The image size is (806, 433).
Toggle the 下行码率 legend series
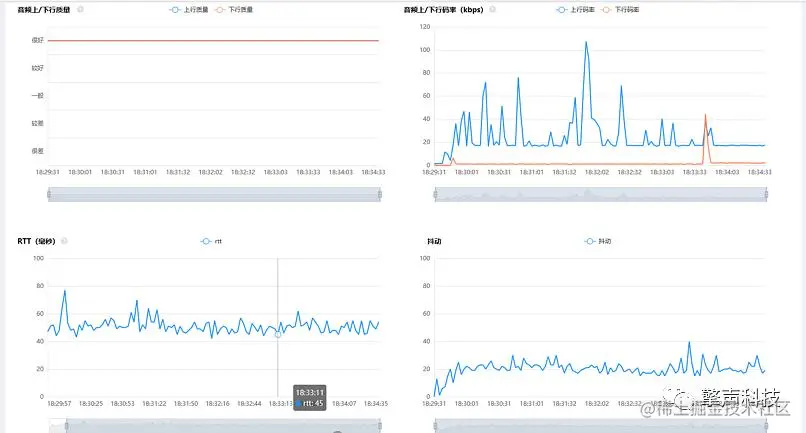pyautogui.click(x=620, y=10)
